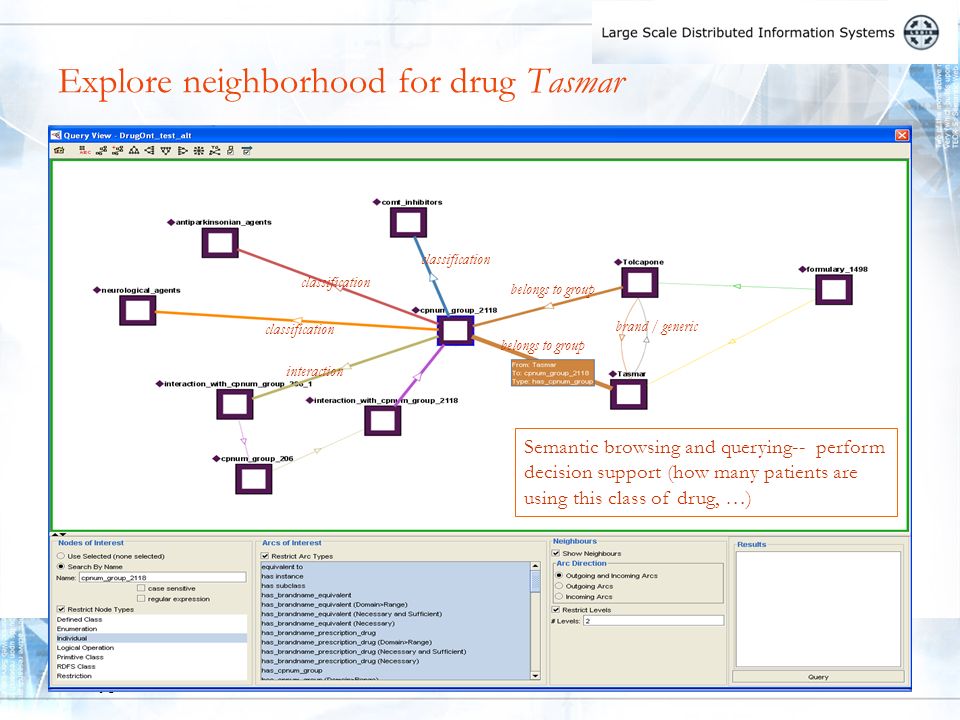Screen dimensions: 960x720
Task: Select 'has_brandname_prescription_drug' arc type row
Action: 396,632
